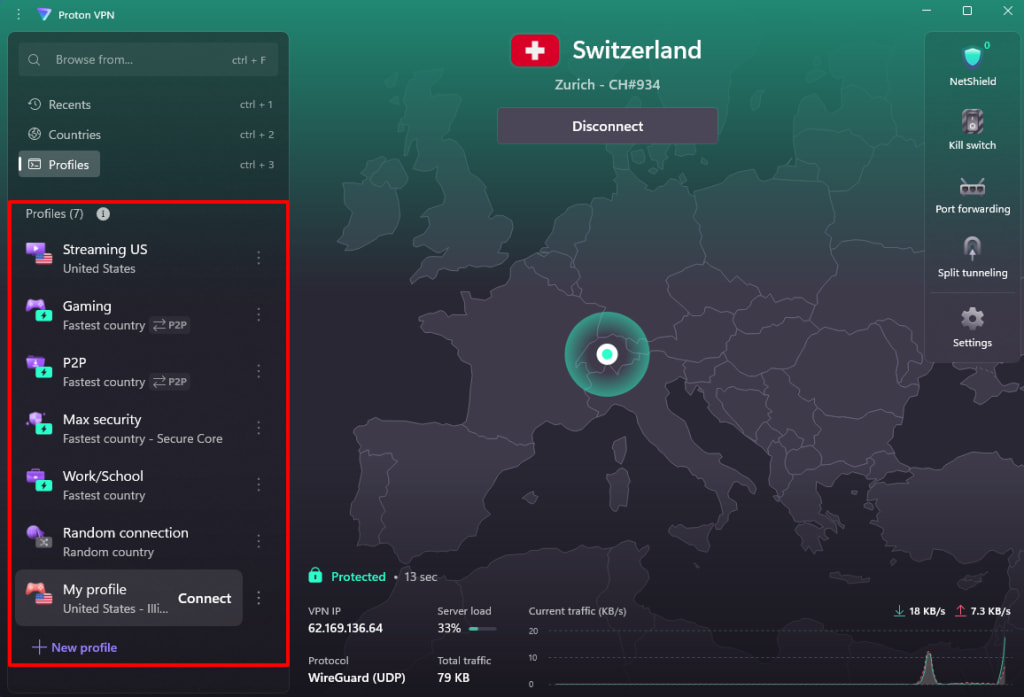
Task: Click the Browse from search field
Action: click(x=148, y=59)
